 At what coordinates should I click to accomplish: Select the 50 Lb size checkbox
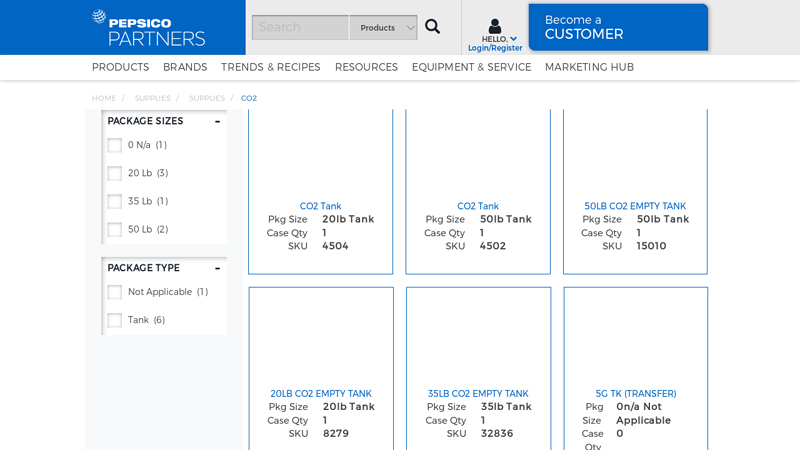[x=115, y=229]
